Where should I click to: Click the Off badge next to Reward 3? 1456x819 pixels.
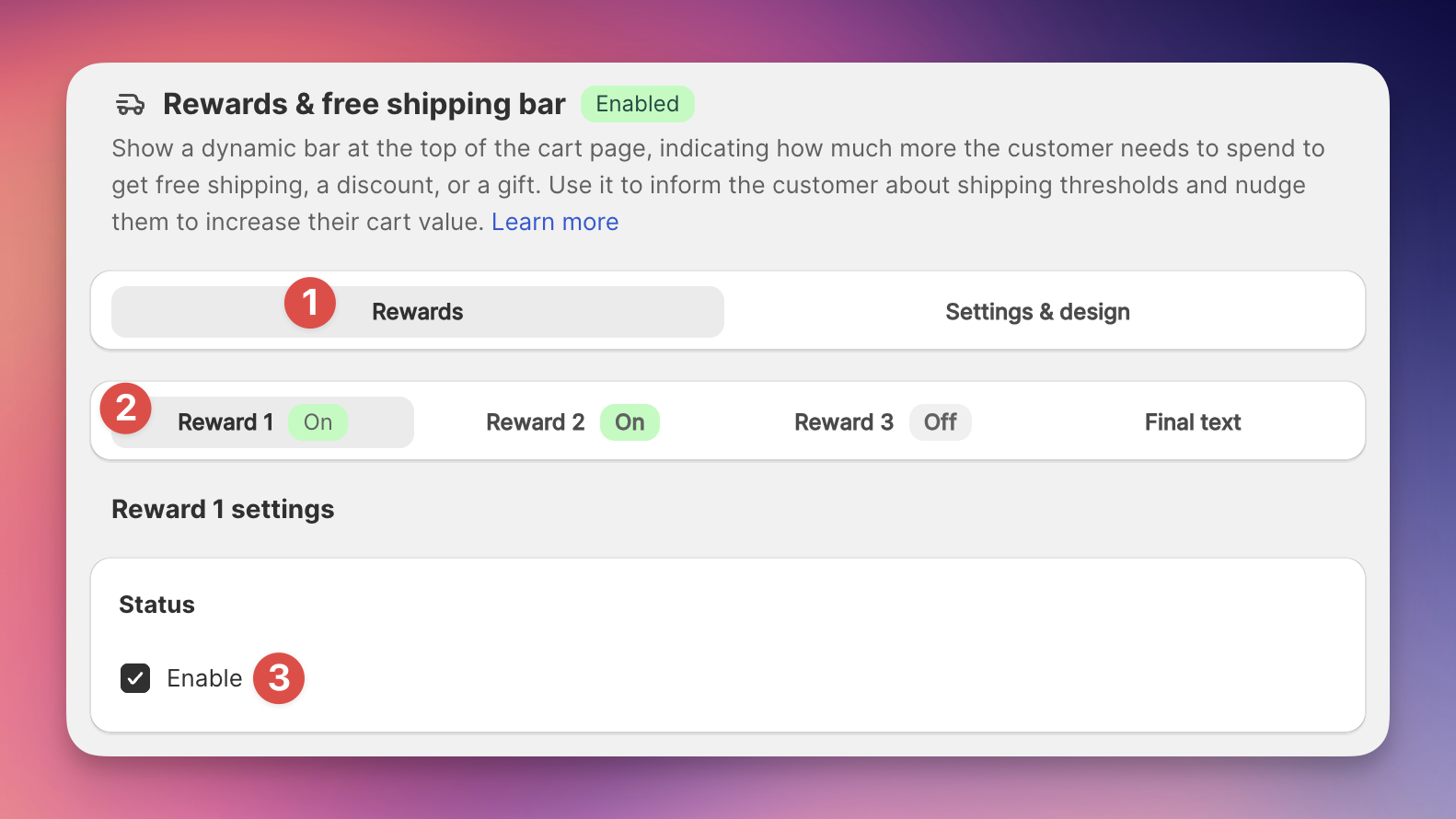click(941, 422)
